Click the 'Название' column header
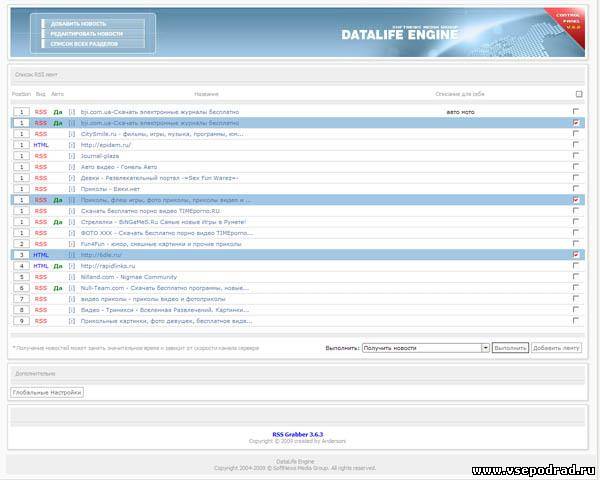 206,94
